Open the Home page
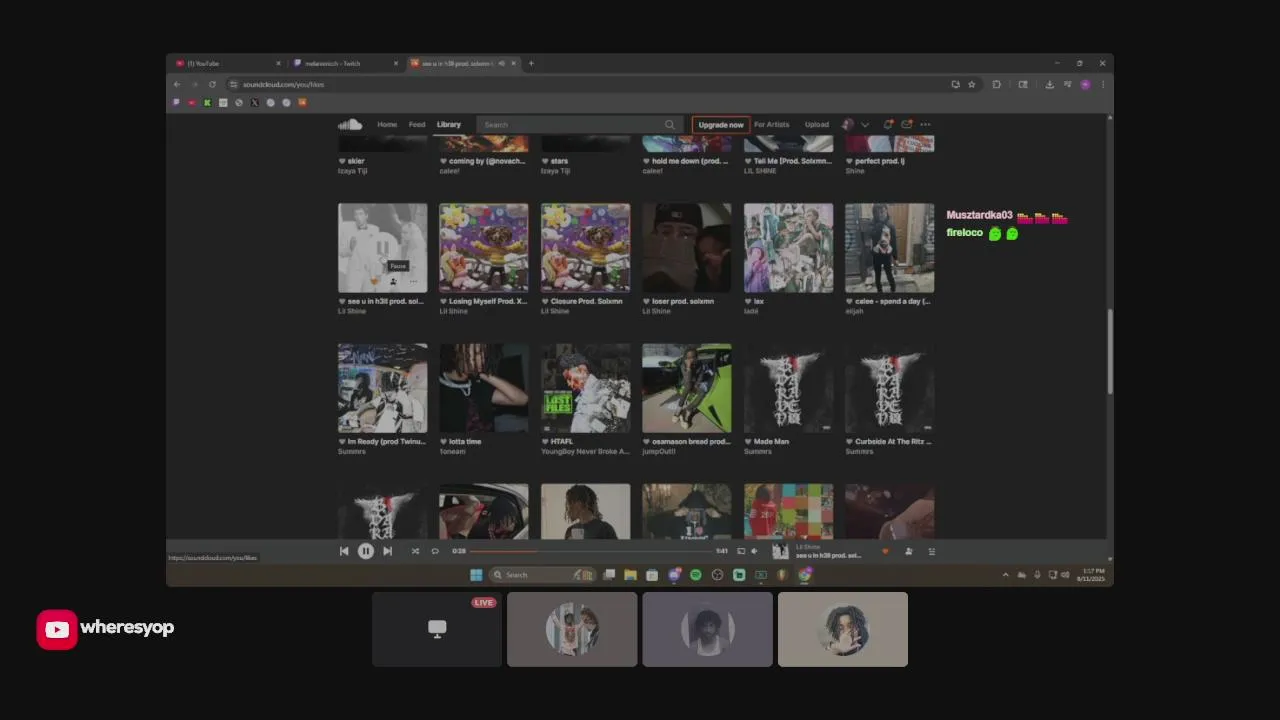This screenshot has width=1280, height=720. [387, 125]
